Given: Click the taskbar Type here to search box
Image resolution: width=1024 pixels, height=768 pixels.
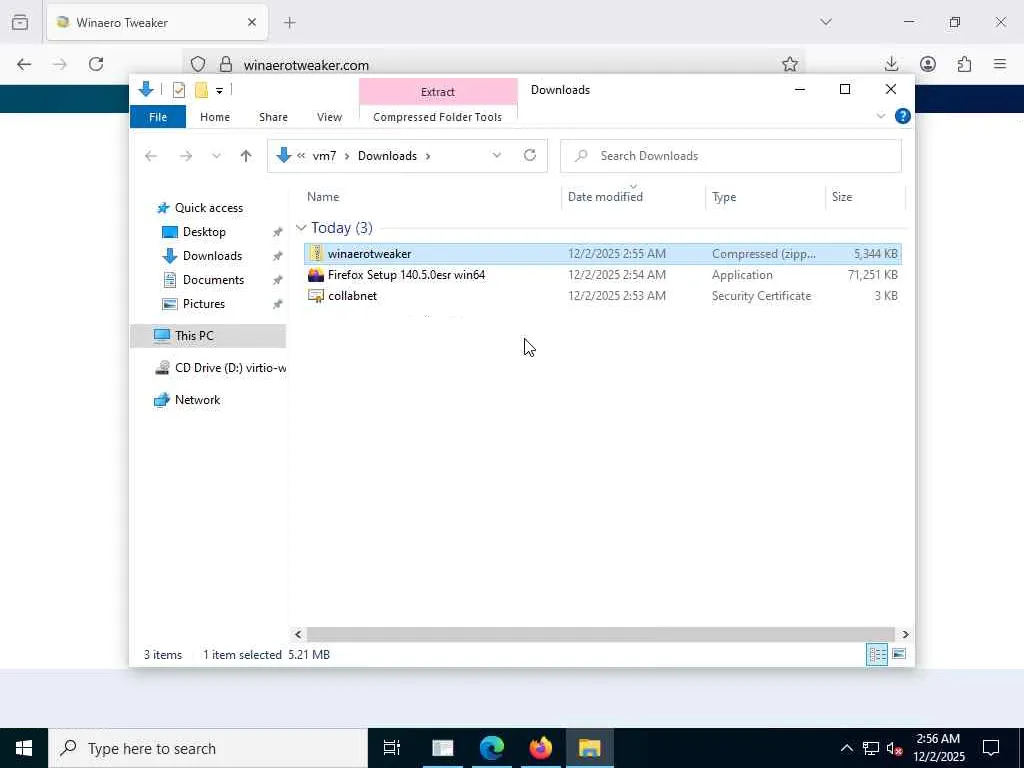Looking at the screenshot, I should point(208,748).
